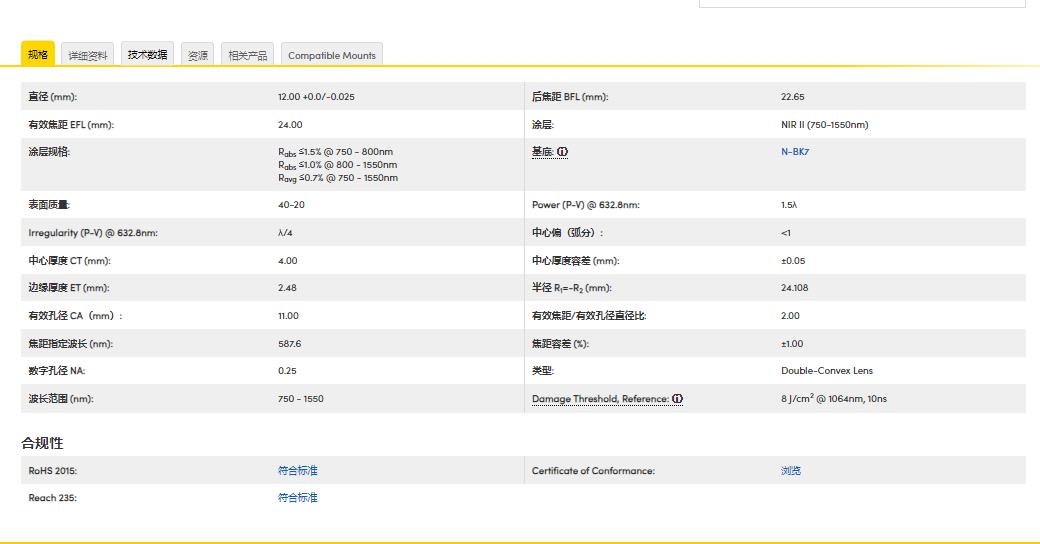This screenshot has height=544, width=1040.
Task: Click the input box at the top right
Action: [861, 4]
